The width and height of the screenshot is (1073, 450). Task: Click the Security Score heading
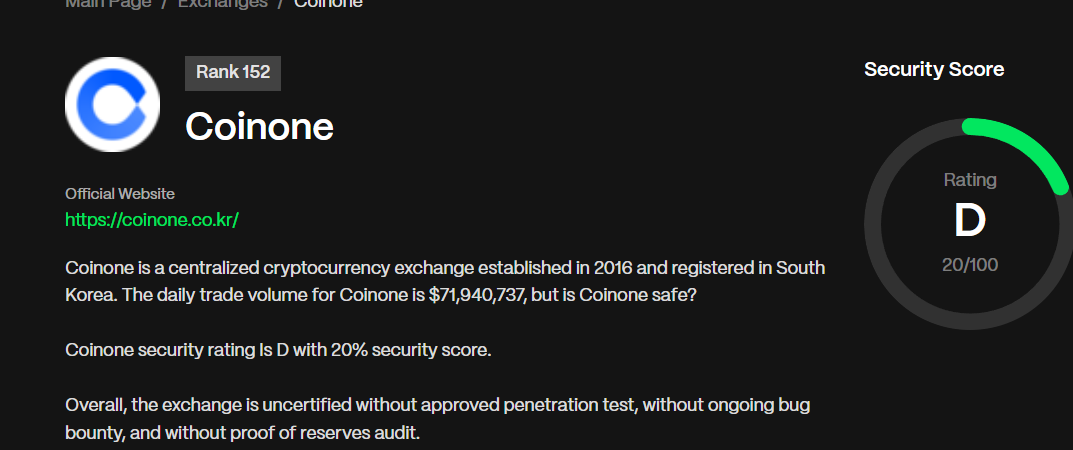[x=934, y=69]
